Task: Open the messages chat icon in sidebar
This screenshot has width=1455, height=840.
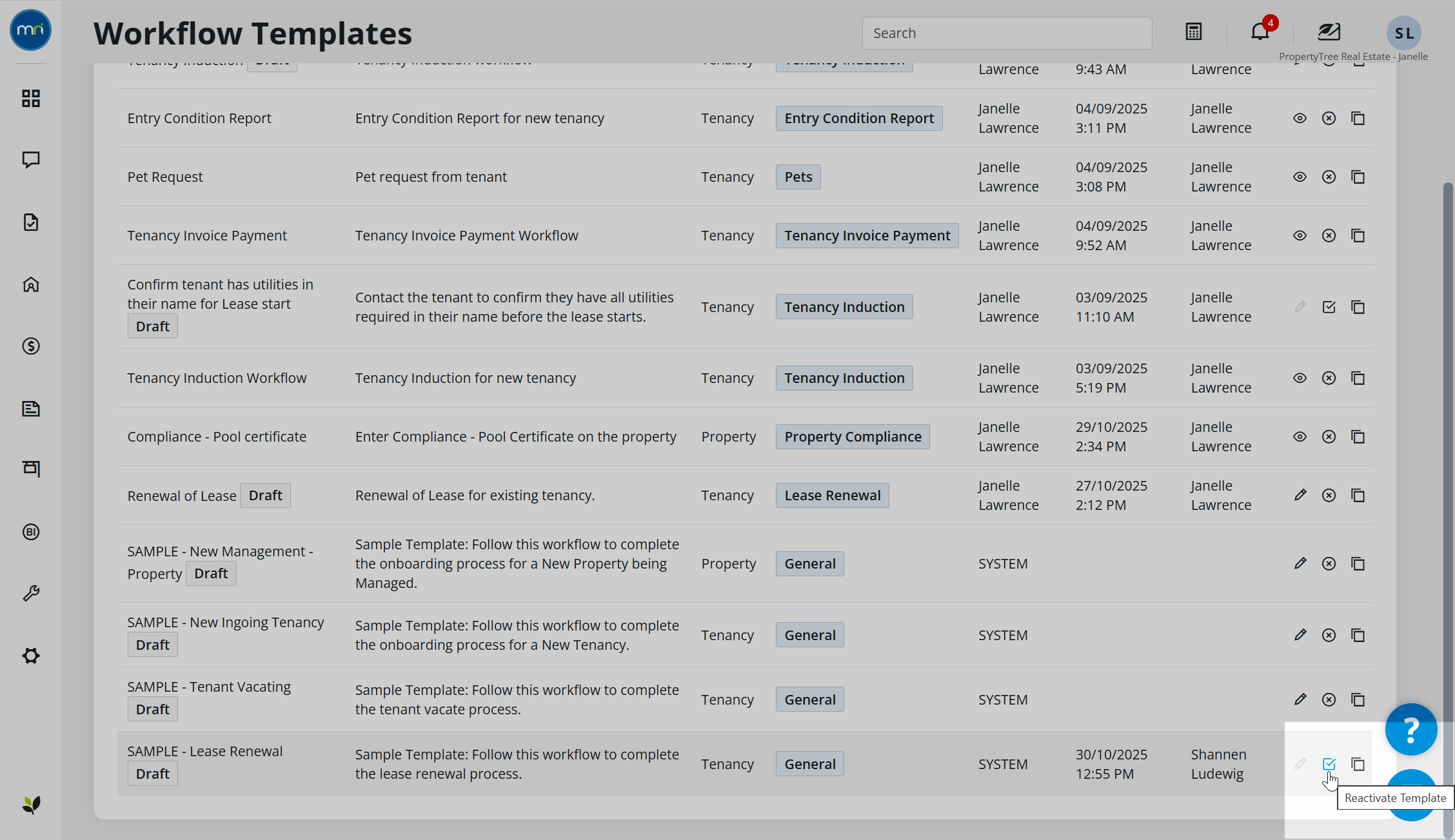Action: coord(31,160)
